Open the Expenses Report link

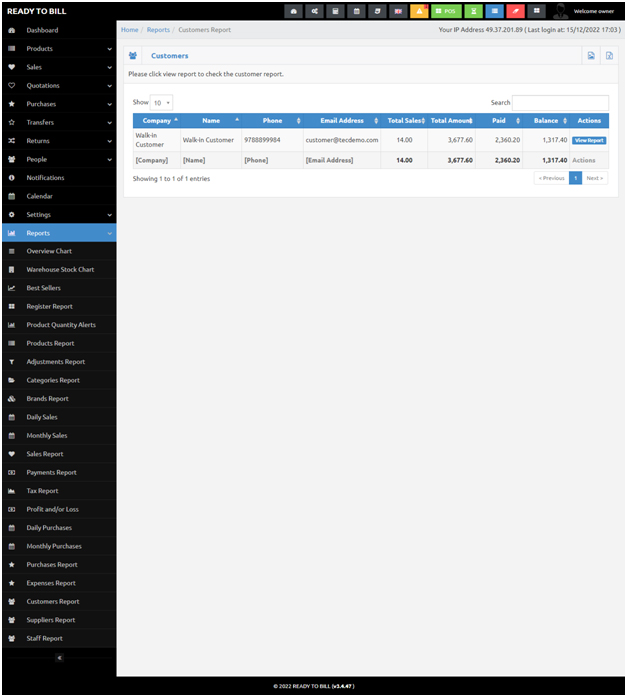59,583
